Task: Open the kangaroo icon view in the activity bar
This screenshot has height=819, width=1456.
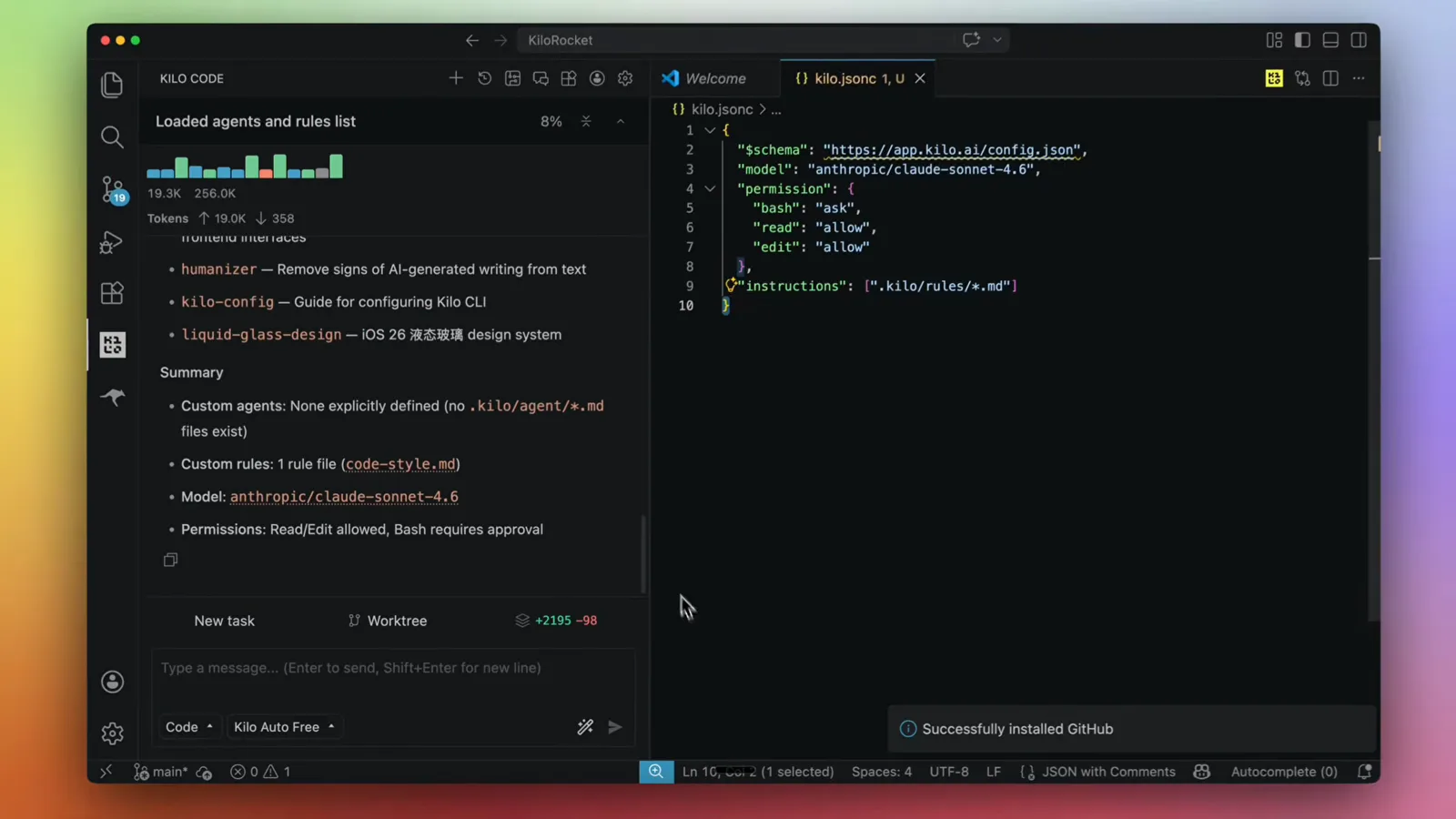Action: pyautogui.click(x=112, y=397)
